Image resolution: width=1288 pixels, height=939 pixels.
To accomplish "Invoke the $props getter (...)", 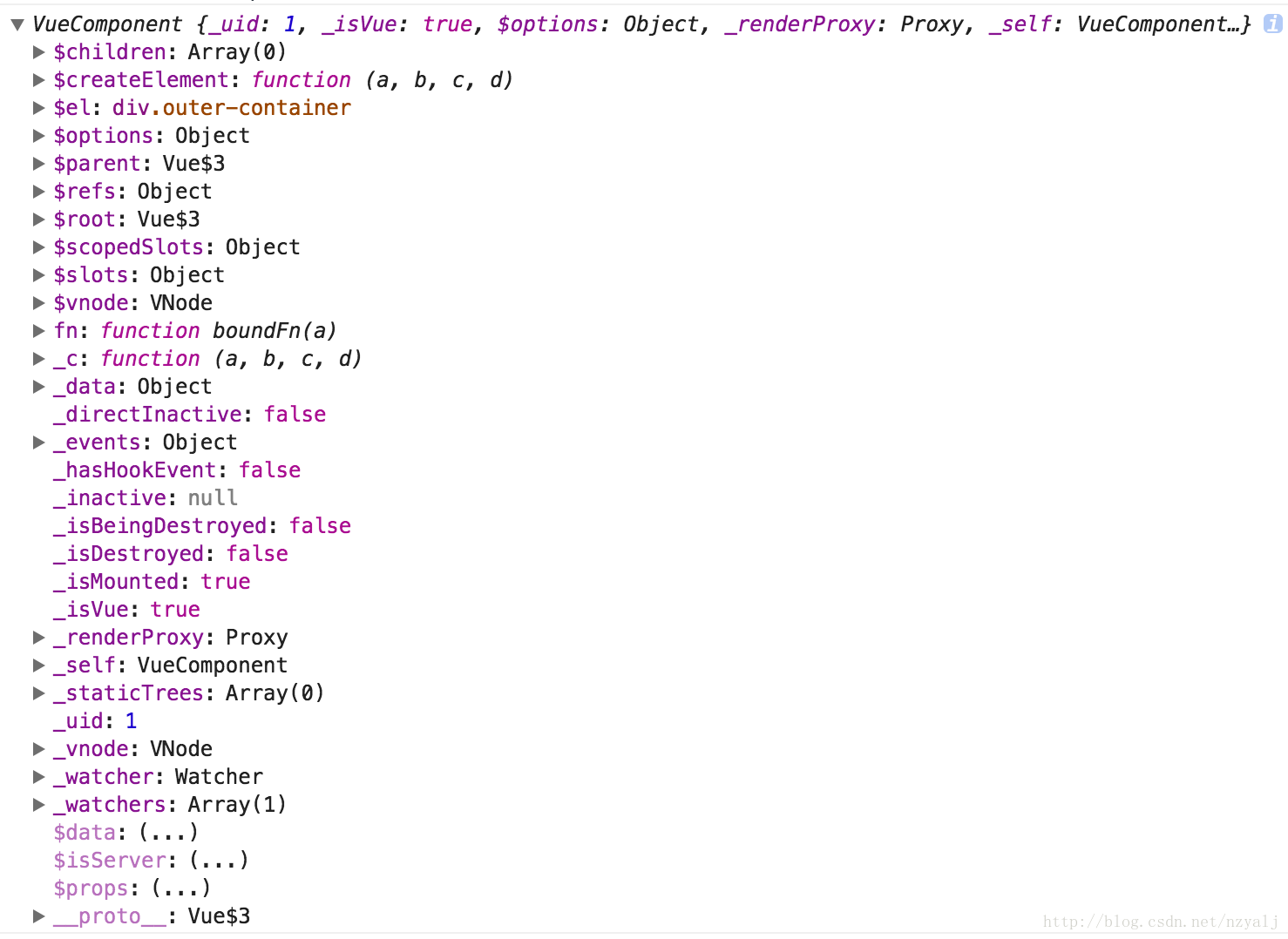I will (x=181, y=888).
